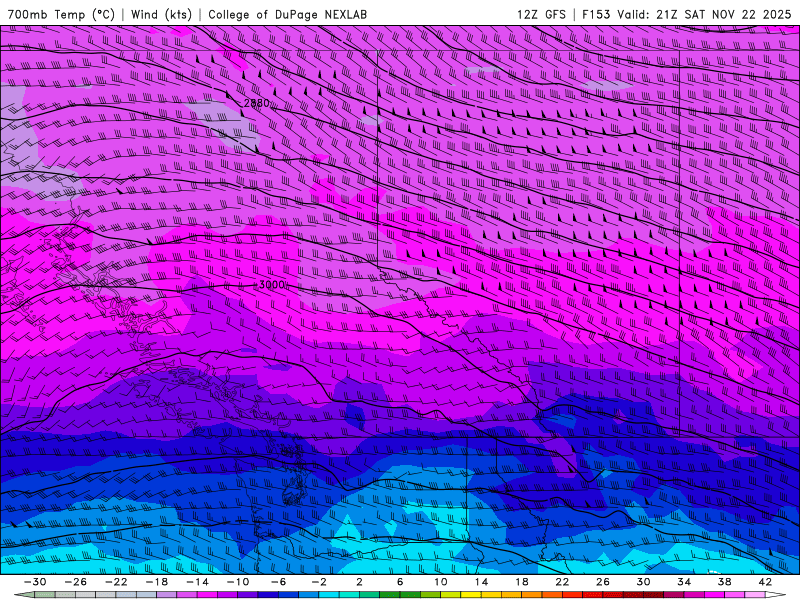Screen dimensions: 800x600
Task: Click the '700mb Temp (°C)' title text
Action: click(61, 14)
